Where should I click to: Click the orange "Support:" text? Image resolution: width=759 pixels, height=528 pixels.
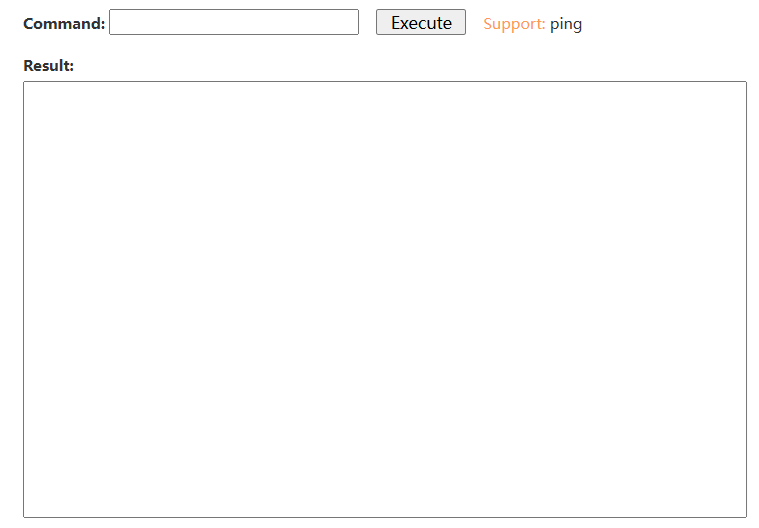tap(514, 23)
